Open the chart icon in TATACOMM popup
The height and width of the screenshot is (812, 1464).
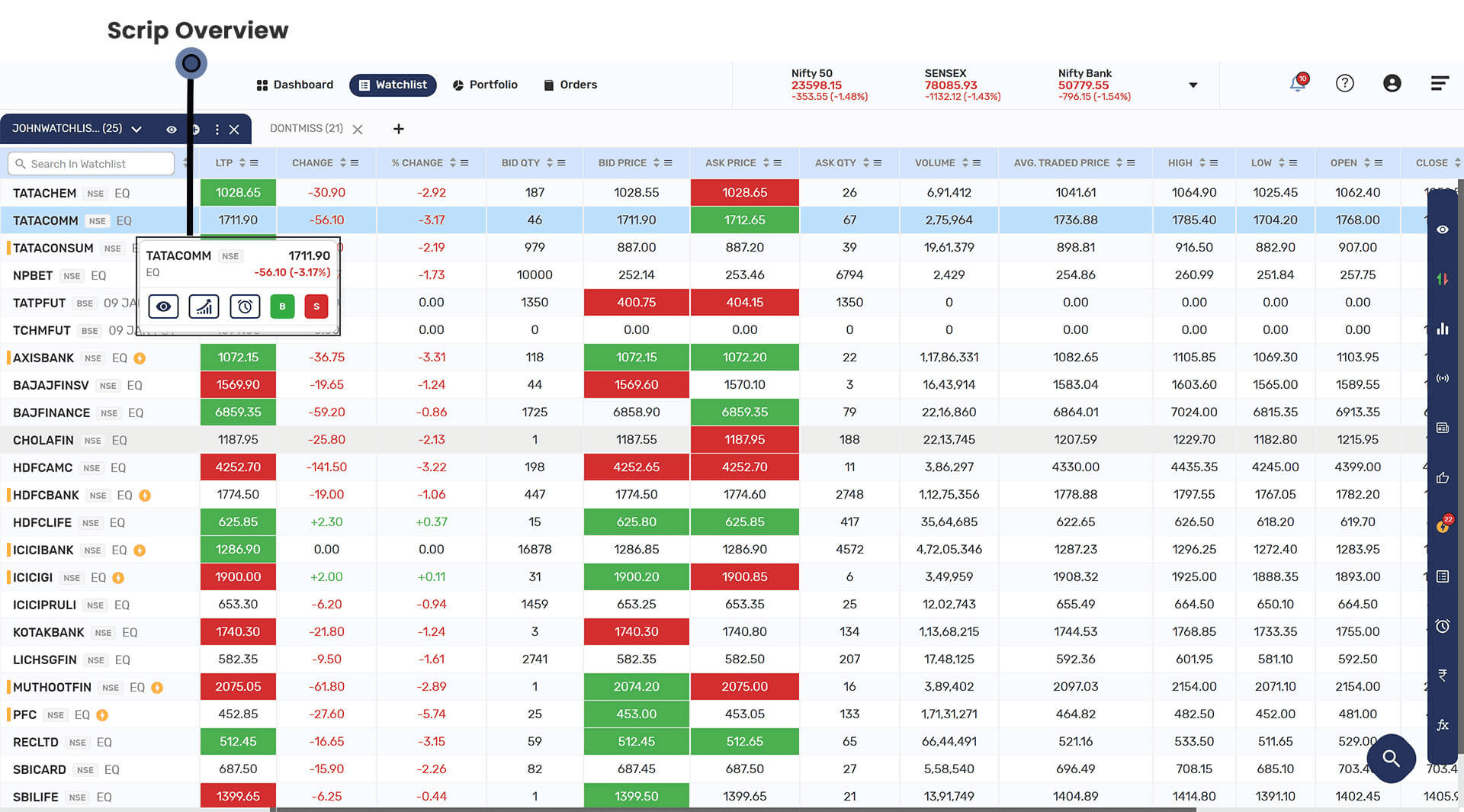click(204, 307)
